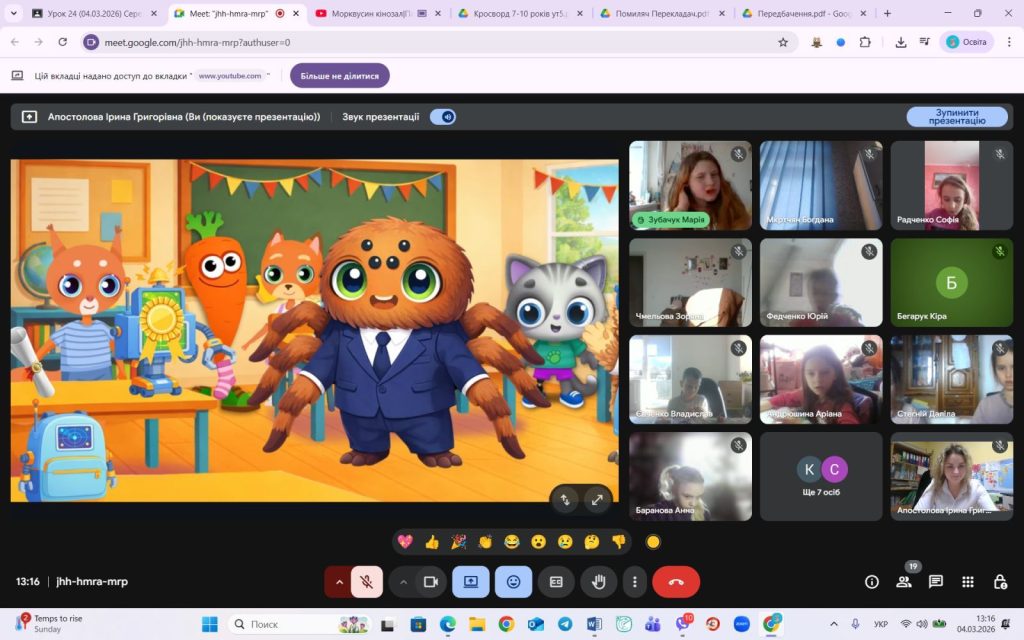
Task: Switch to Урок 24 browser tab
Action: [x=95, y=13]
